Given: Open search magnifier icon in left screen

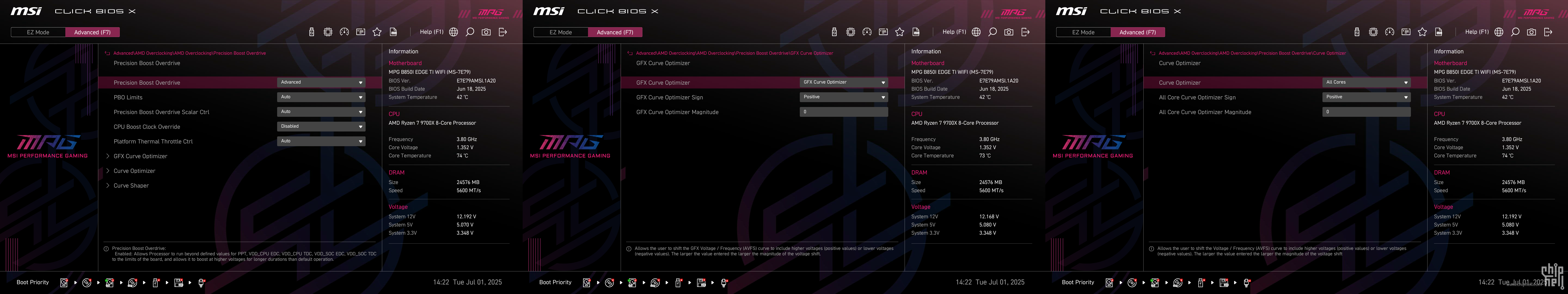Looking at the screenshot, I should tap(470, 32).
